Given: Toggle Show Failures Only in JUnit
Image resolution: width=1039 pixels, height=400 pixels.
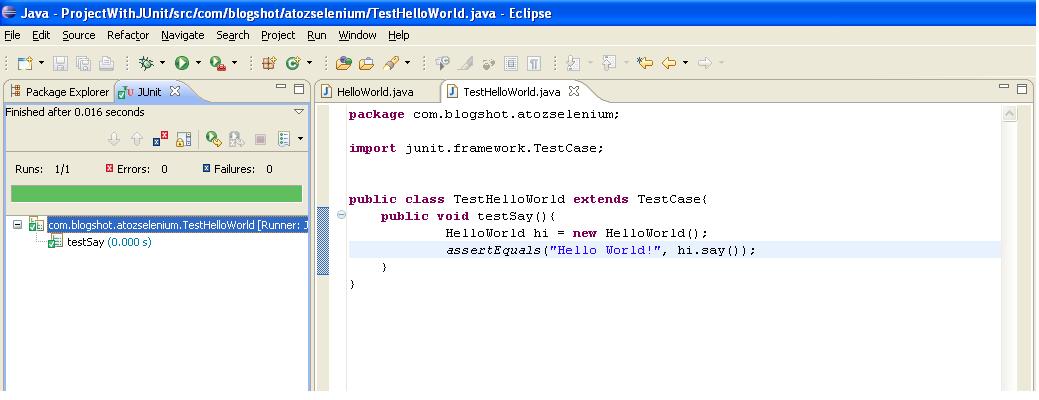Looking at the screenshot, I should (x=160, y=139).
